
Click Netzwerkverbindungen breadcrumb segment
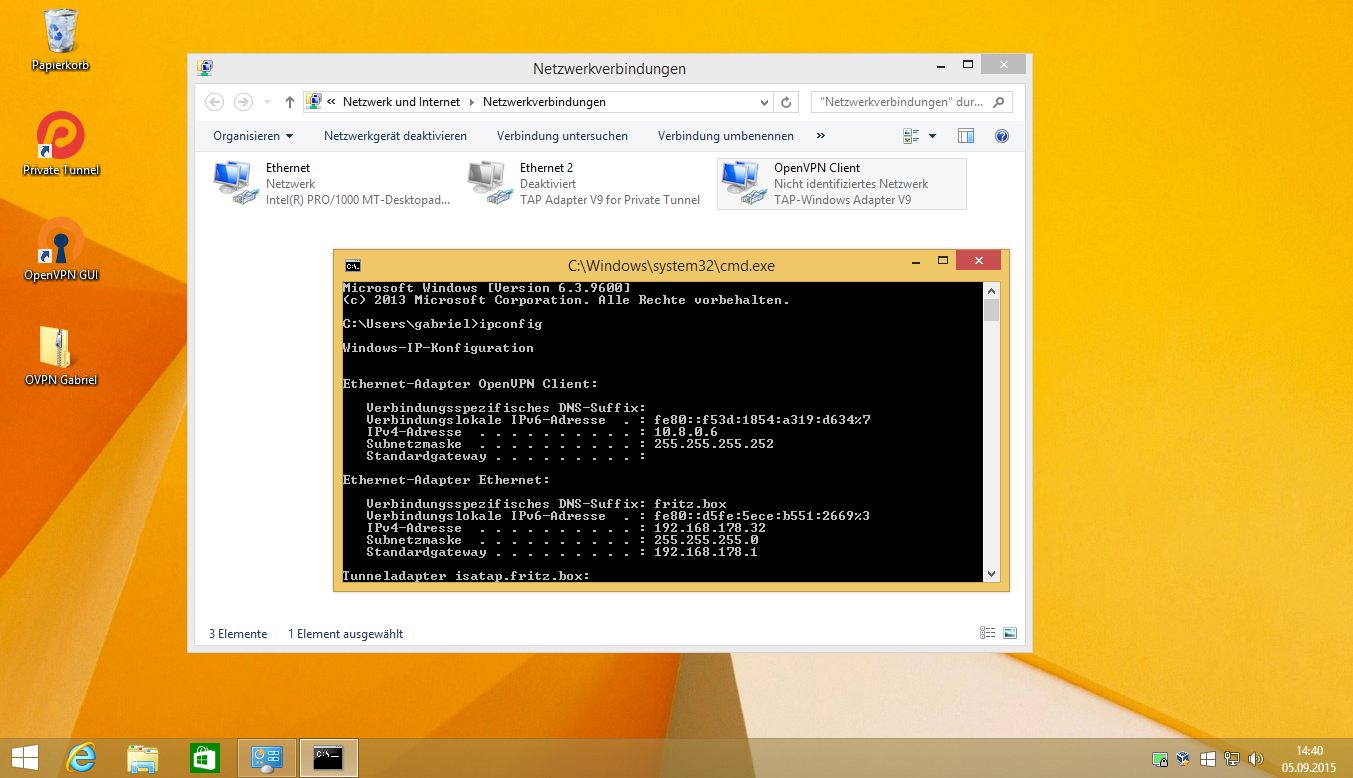pyautogui.click(x=544, y=102)
